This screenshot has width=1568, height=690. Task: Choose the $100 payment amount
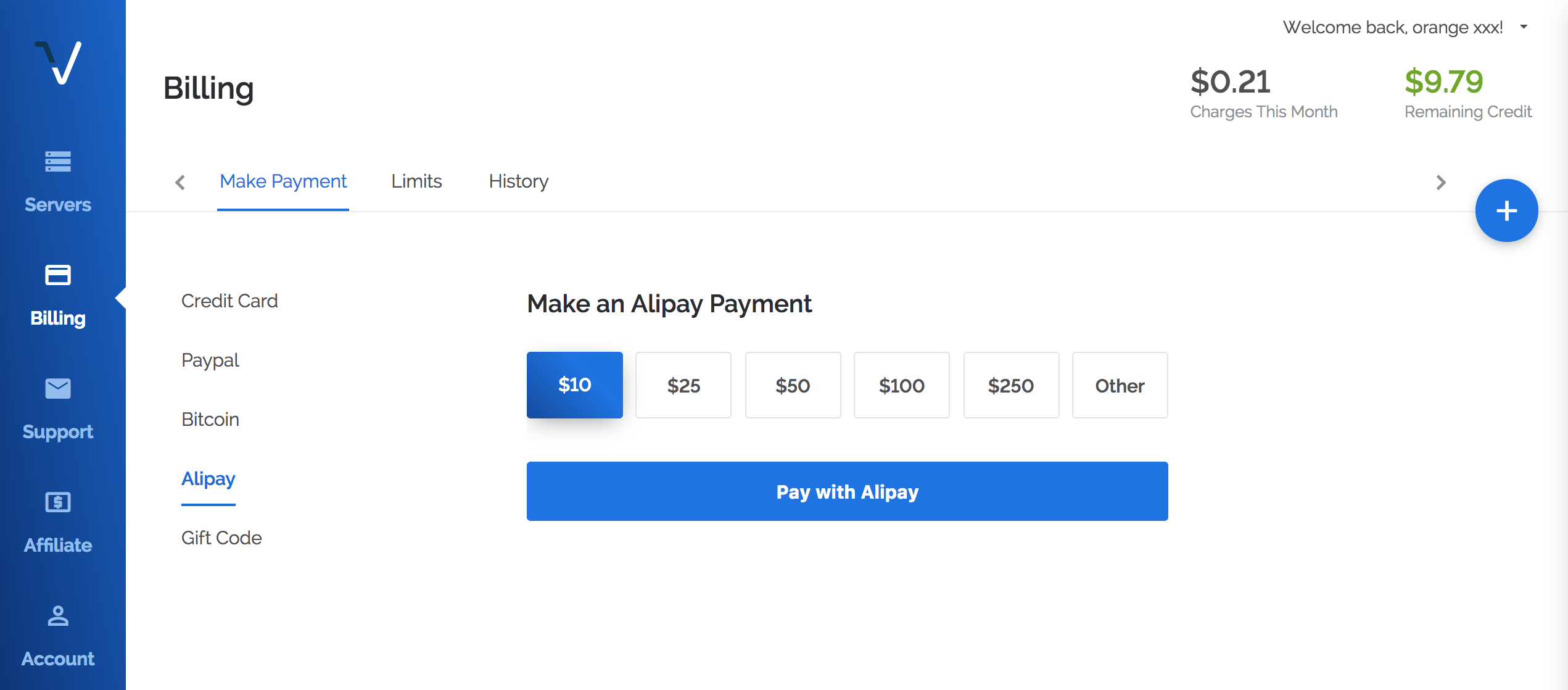click(902, 385)
